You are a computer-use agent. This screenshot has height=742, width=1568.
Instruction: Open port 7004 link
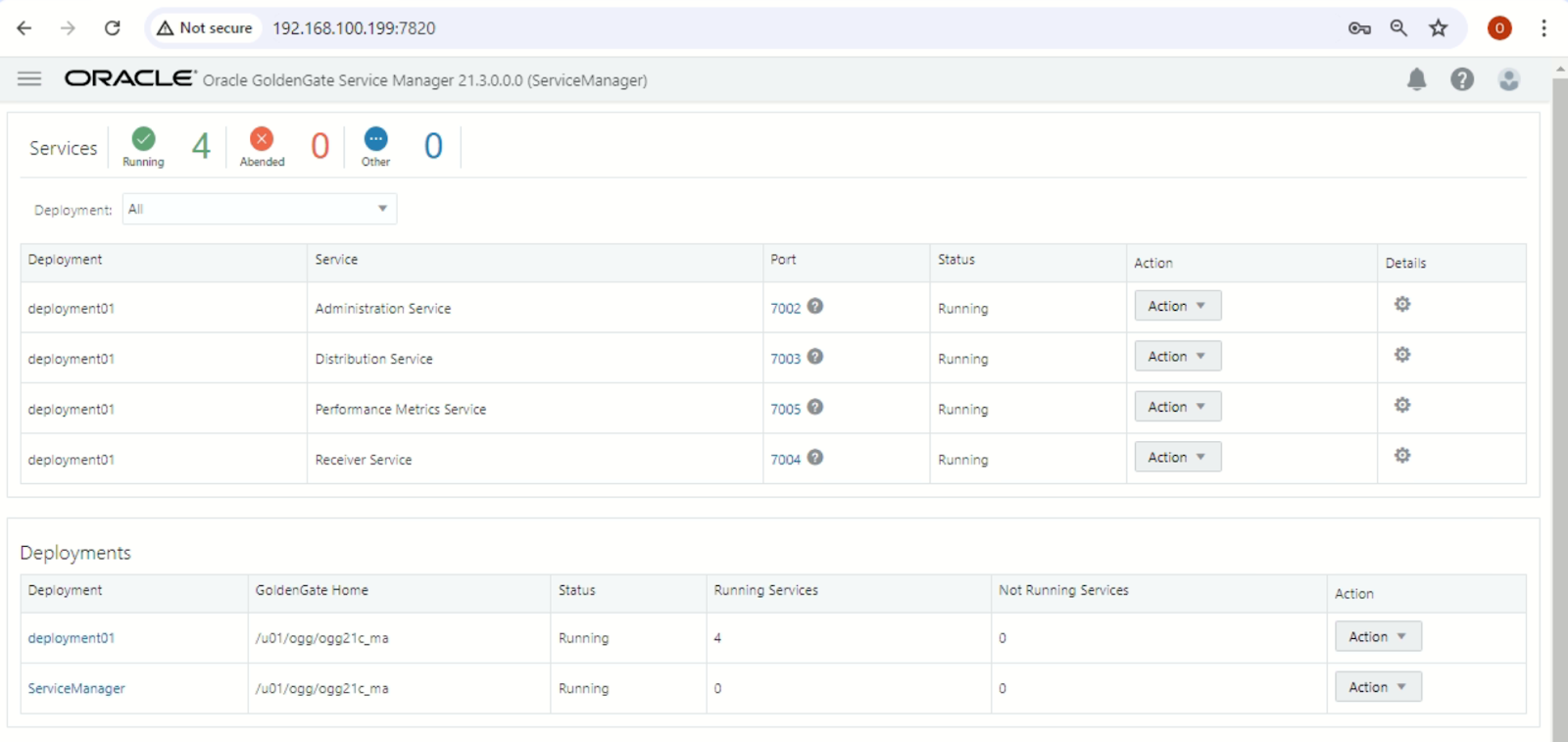pyautogui.click(x=785, y=460)
